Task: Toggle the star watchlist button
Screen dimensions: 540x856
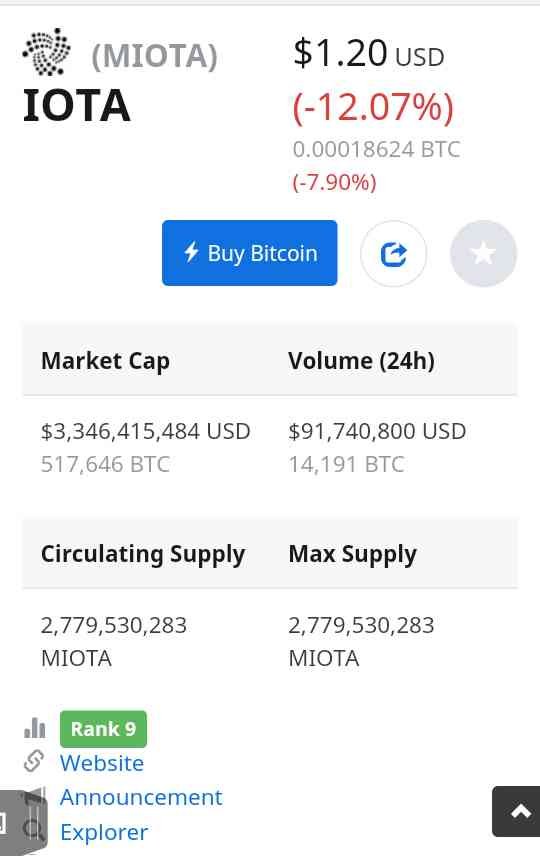Action: pos(483,253)
